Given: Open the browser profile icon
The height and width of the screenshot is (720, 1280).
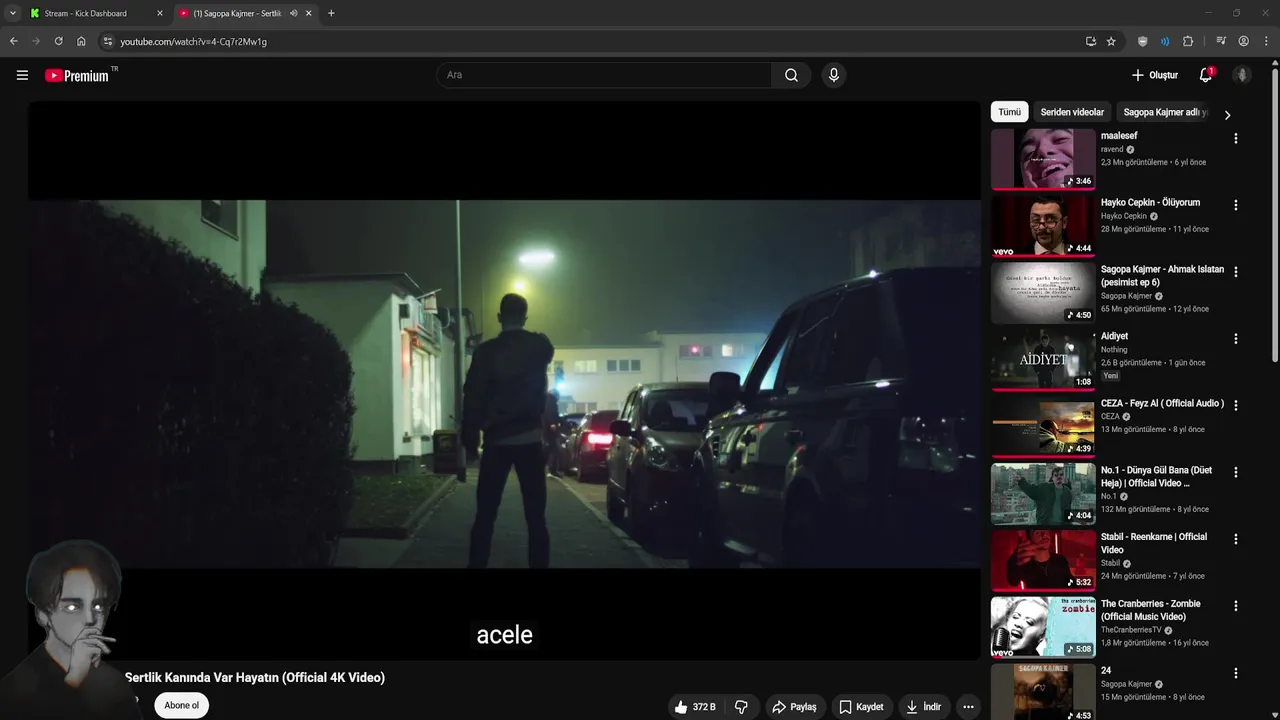Looking at the screenshot, I should (1243, 41).
